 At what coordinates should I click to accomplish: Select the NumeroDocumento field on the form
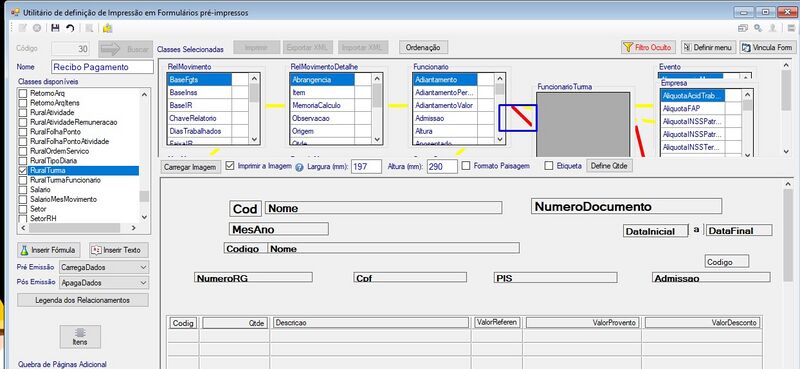[x=627, y=206]
